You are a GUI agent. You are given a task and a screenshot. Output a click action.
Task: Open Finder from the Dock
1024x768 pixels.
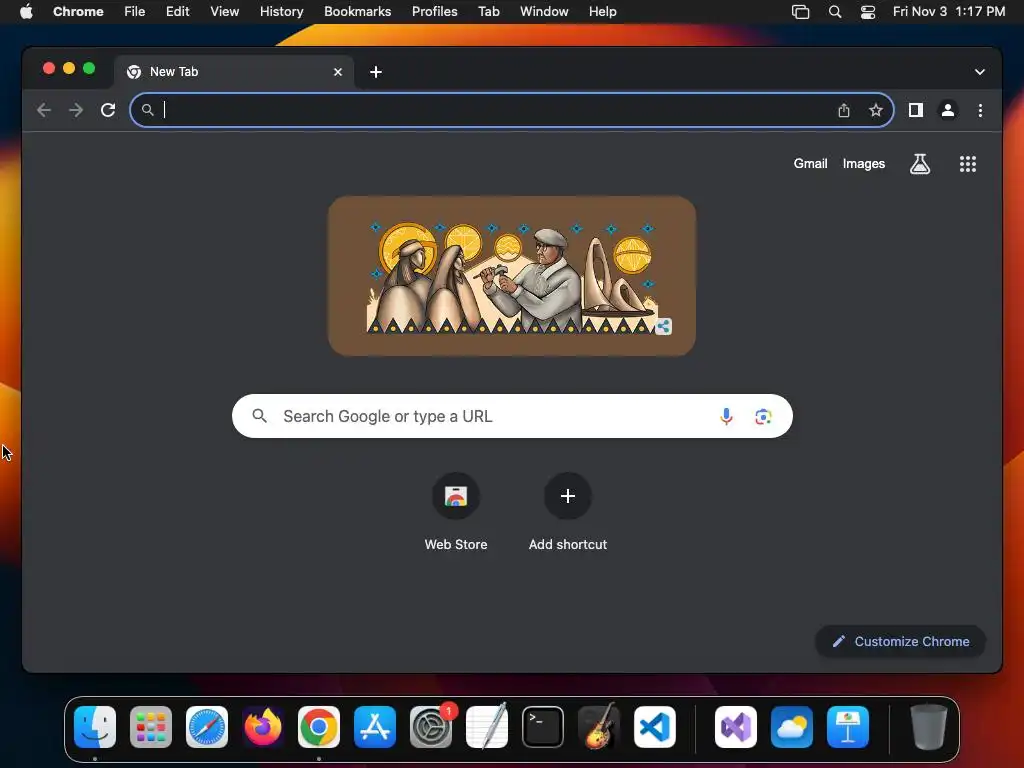point(95,727)
